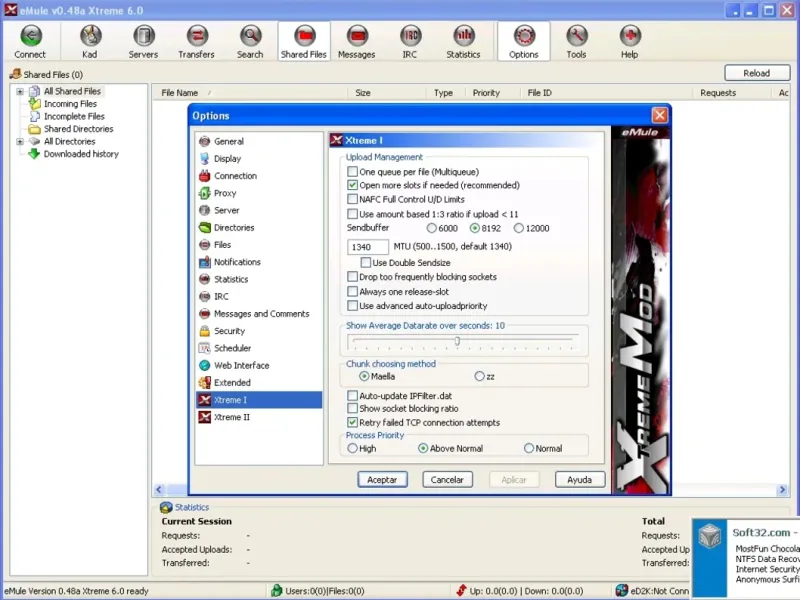800x600 pixels.
Task: Click the Cancelar button
Action: [447, 480]
